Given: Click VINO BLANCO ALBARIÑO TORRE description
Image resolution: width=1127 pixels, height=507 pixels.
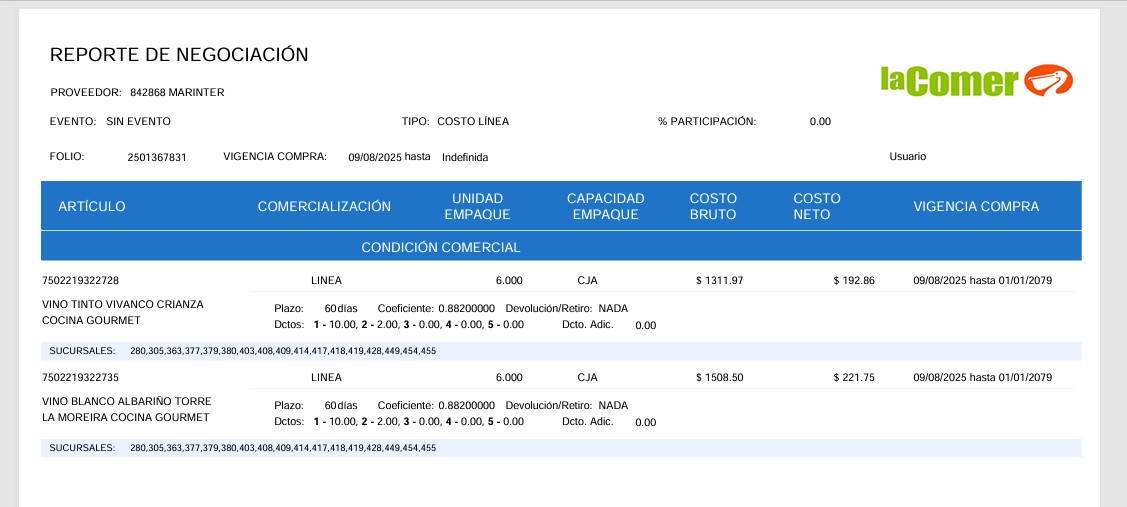Looking at the screenshot, I should [126, 401].
